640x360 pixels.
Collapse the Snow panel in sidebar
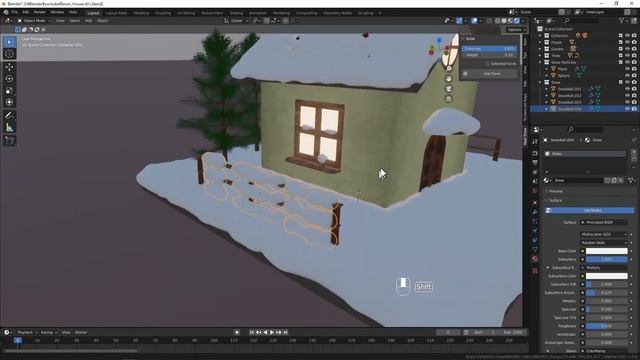469,39
